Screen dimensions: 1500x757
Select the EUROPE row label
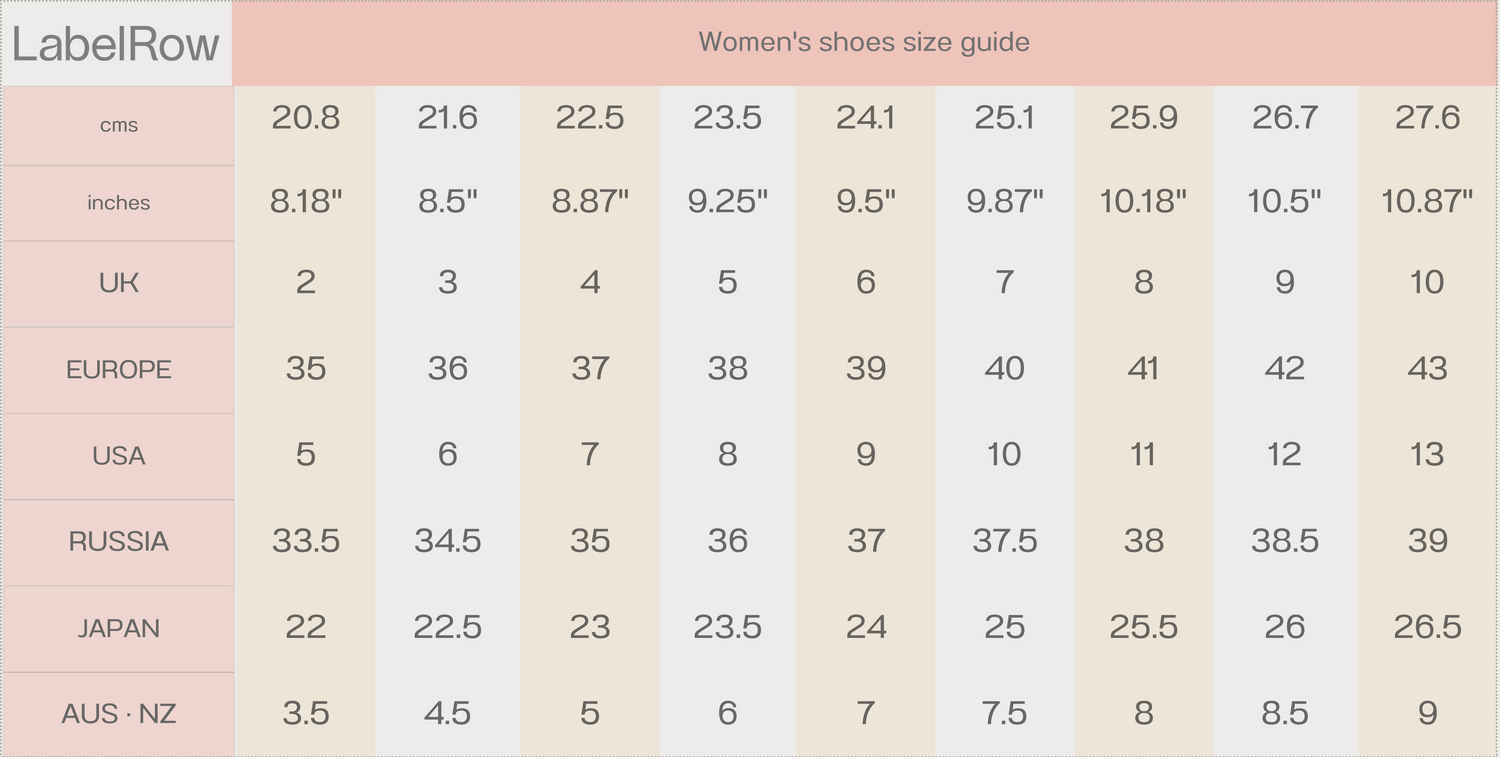point(118,370)
